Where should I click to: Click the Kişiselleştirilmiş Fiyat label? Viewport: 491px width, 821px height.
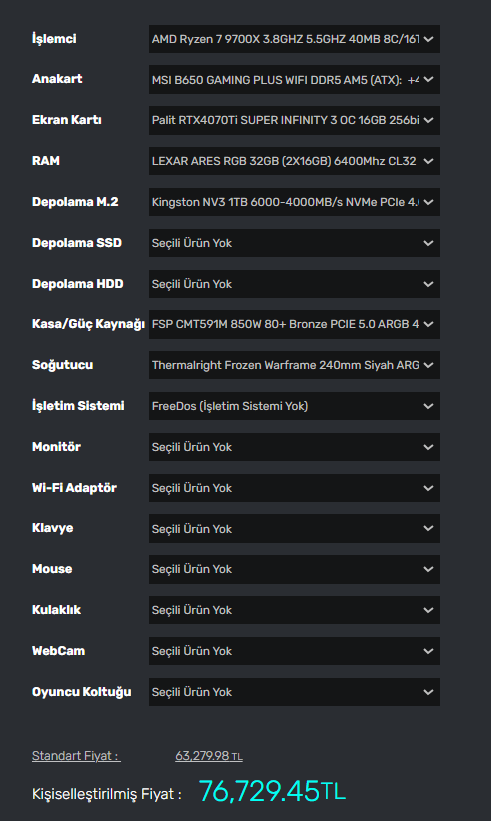(107, 794)
